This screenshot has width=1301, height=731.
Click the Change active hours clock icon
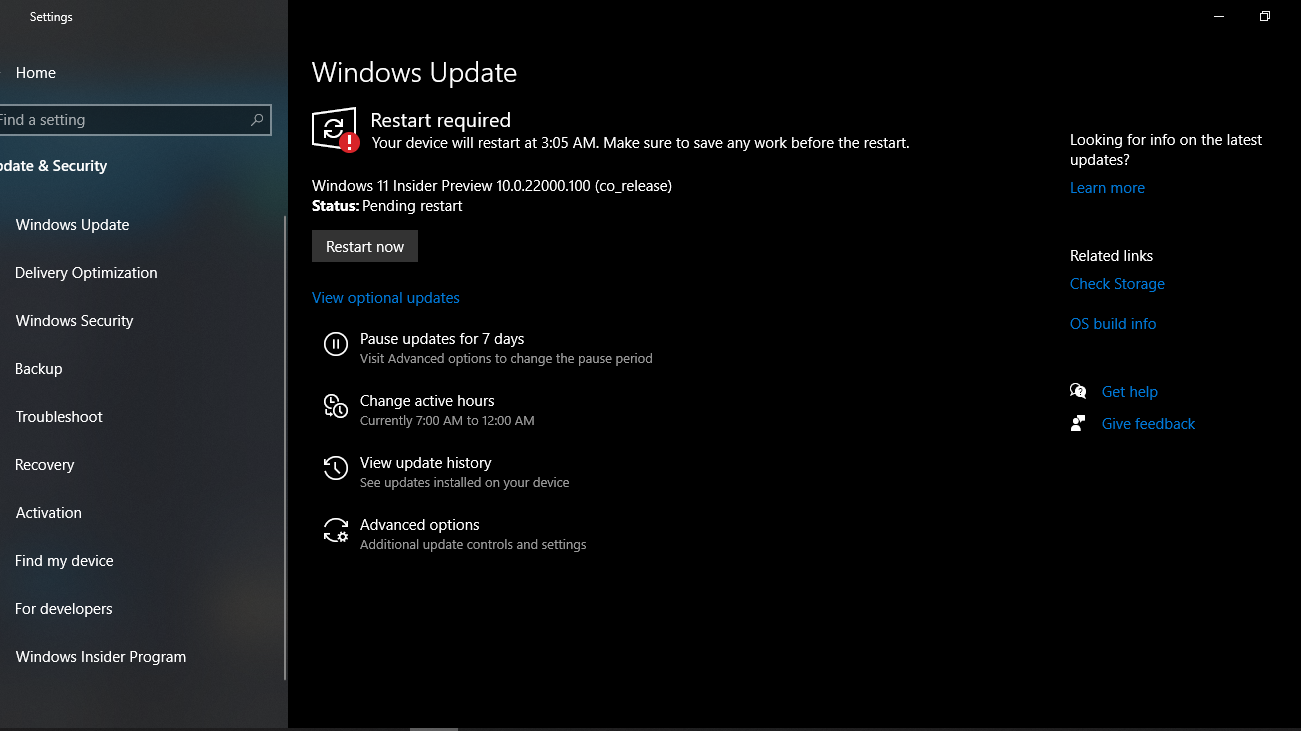pyautogui.click(x=336, y=406)
